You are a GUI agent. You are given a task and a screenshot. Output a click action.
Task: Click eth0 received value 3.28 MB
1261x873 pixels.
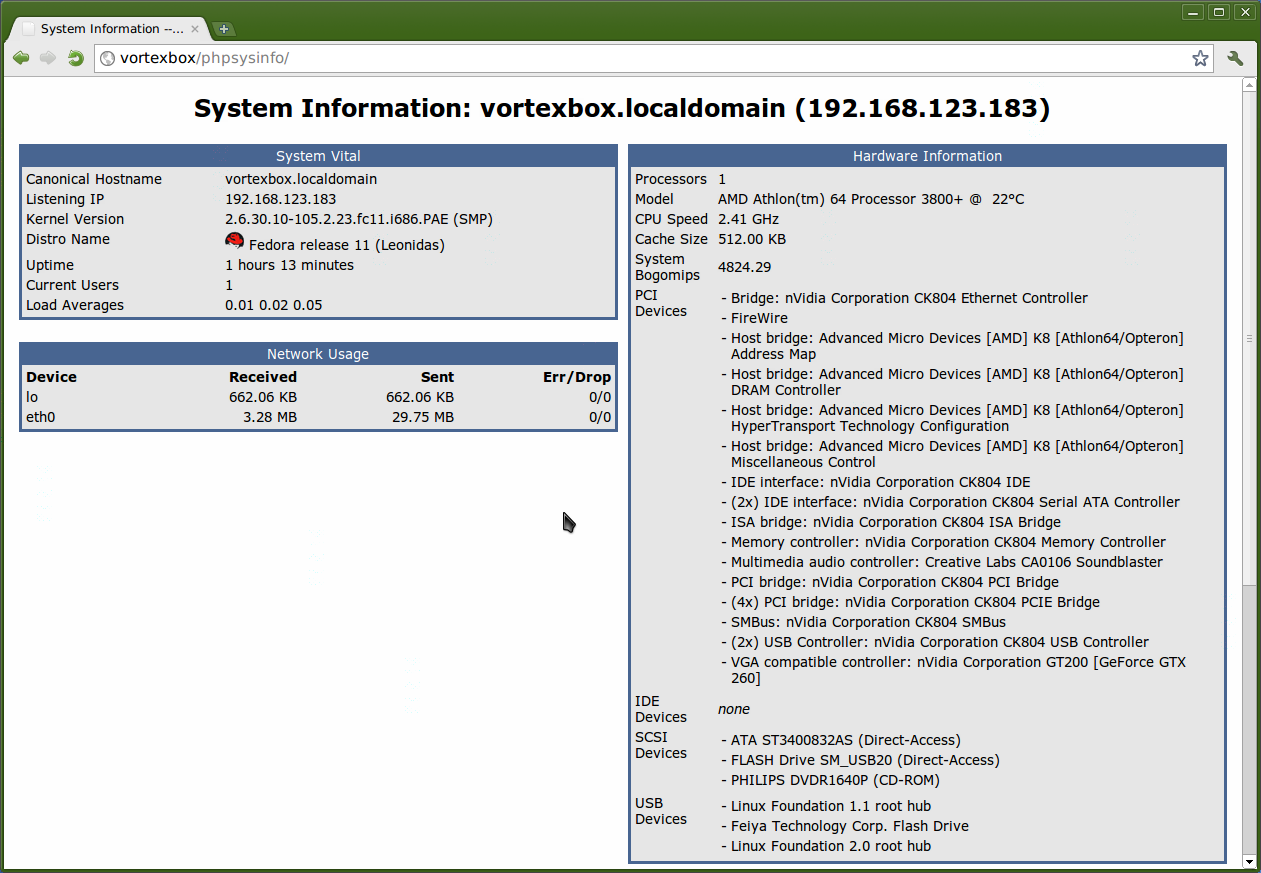click(x=270, y=417)
